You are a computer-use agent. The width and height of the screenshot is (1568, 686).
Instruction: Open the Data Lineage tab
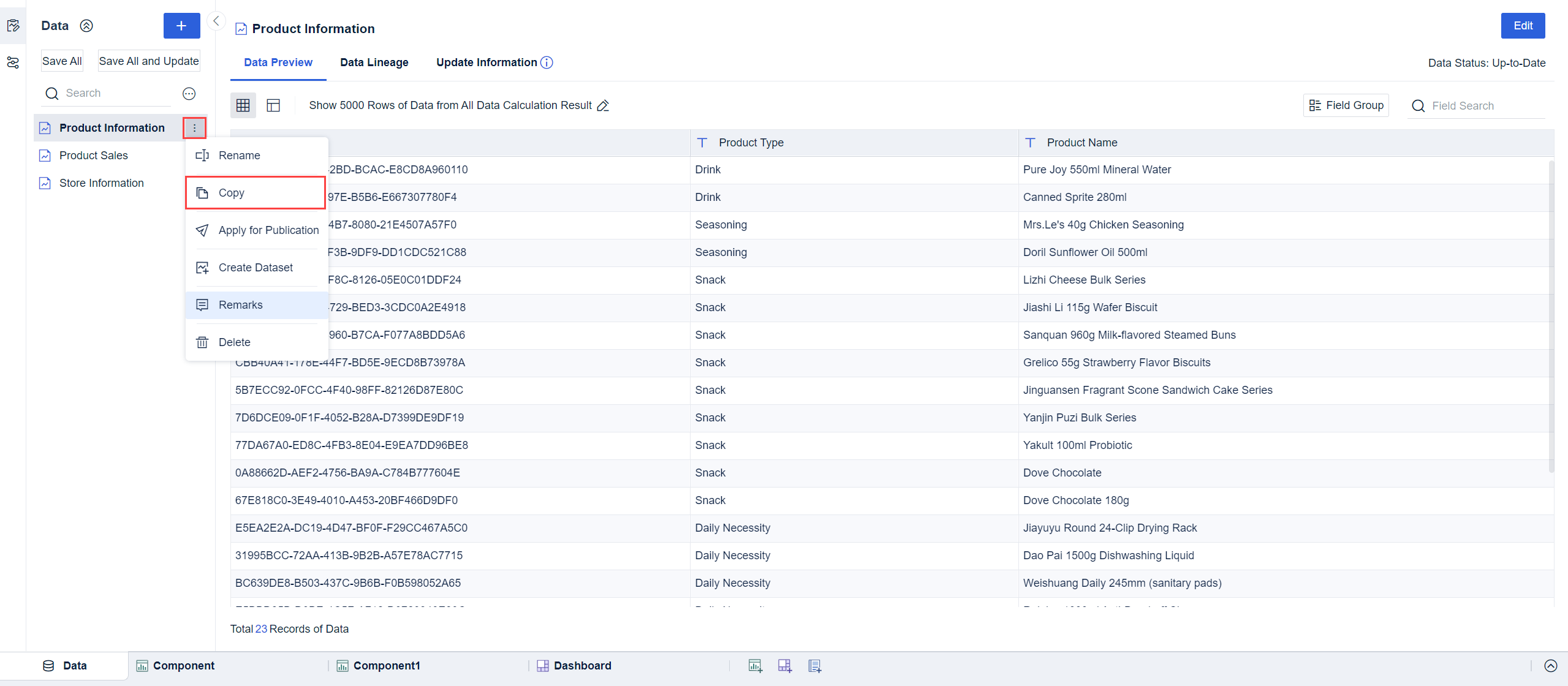[374, 62]
